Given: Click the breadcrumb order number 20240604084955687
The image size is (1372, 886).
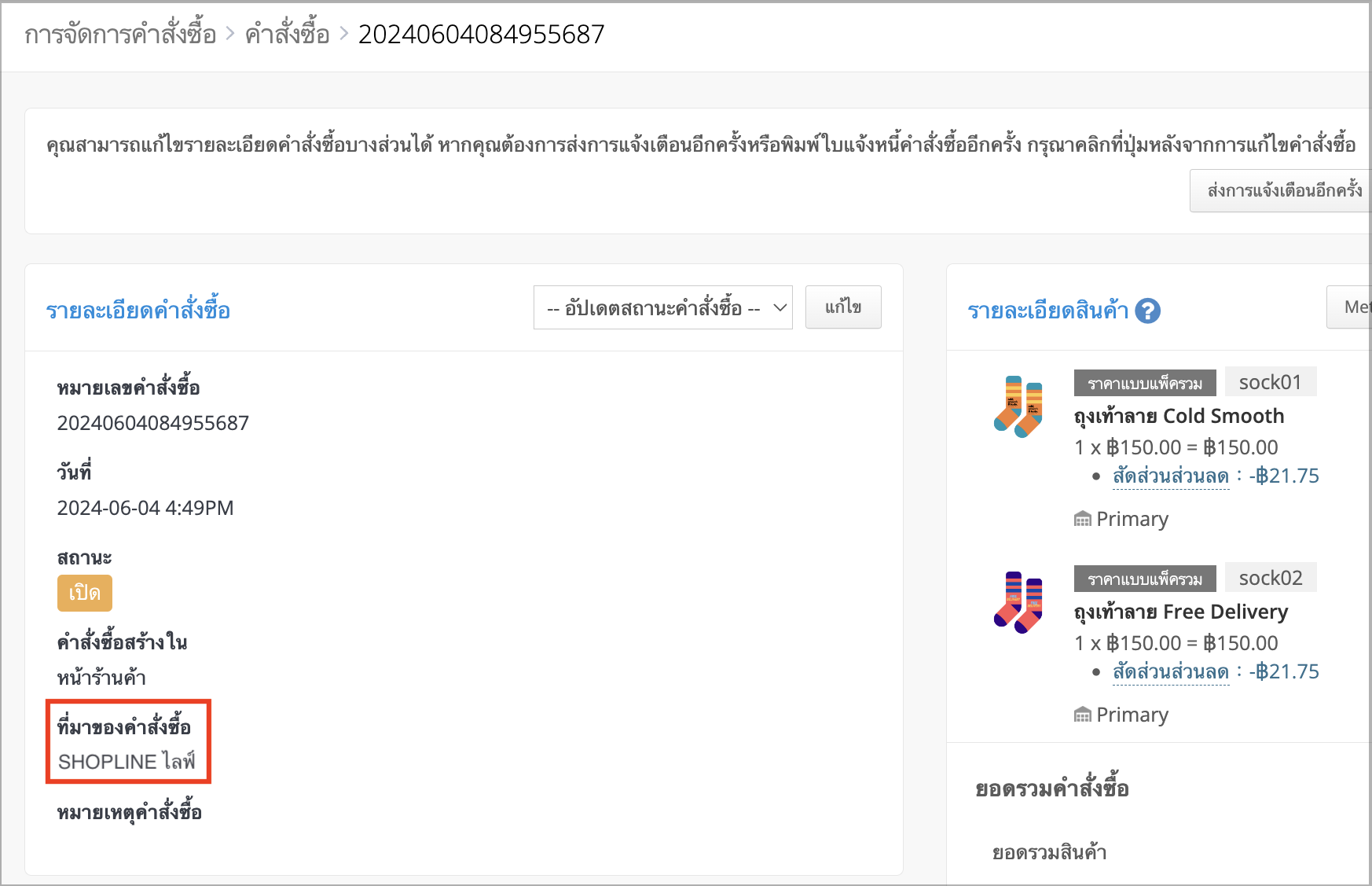Looking at the screenshot, I should (x=482, y=35).
